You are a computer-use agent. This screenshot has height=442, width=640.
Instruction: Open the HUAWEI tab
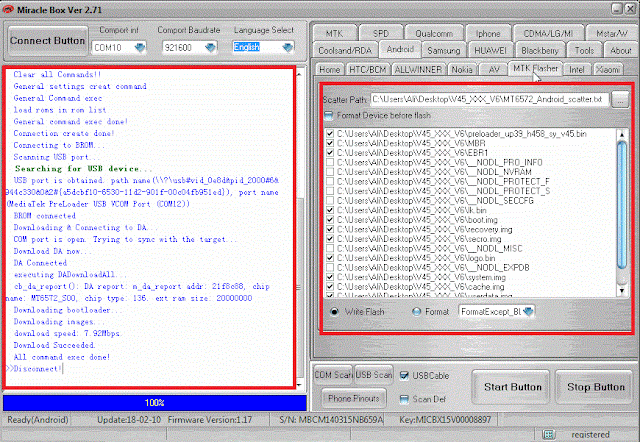[490, 51]
